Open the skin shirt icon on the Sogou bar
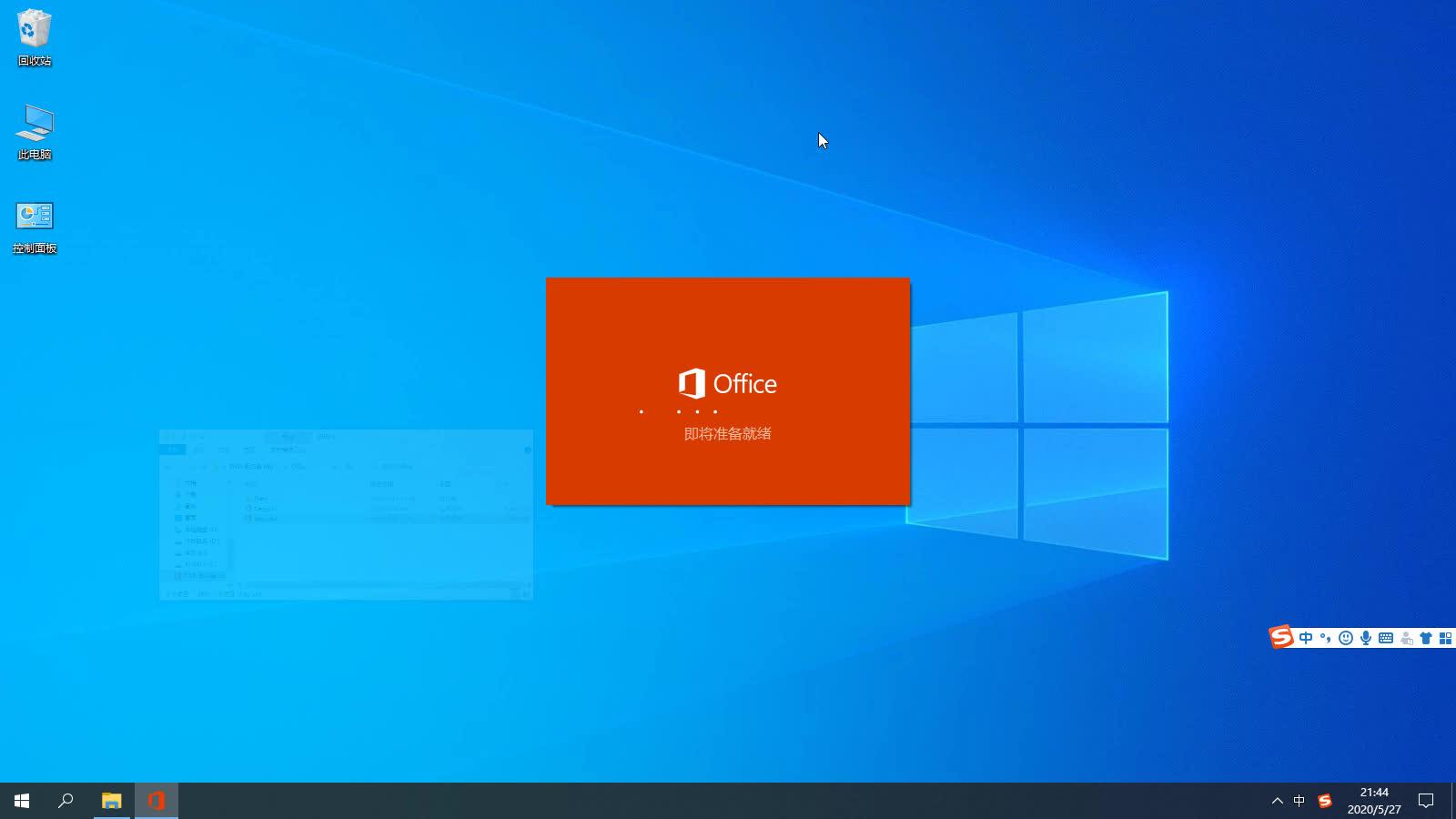This screenshot has height=819, width=1456. 1426,638
